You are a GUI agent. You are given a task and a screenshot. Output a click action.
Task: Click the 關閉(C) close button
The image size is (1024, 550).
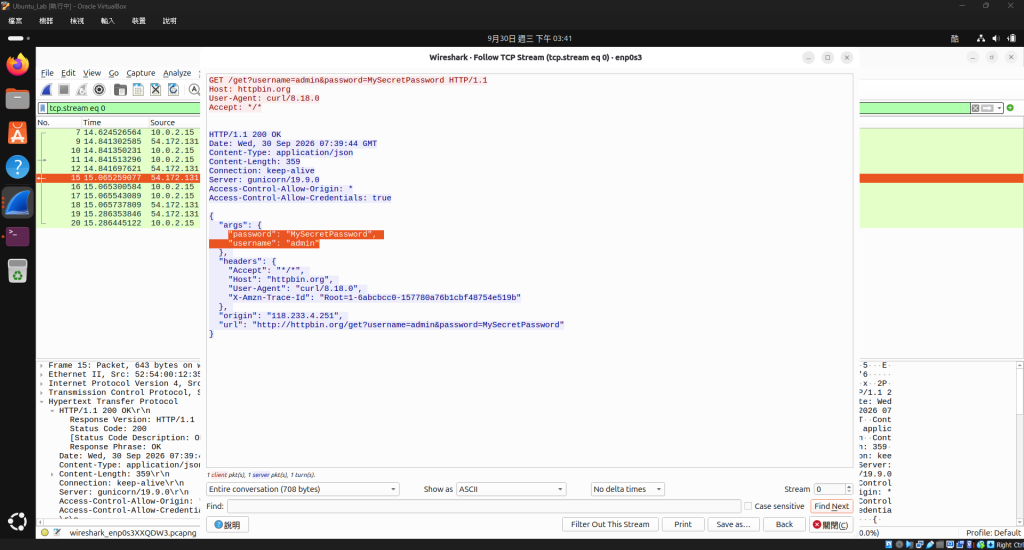(831, 525)
